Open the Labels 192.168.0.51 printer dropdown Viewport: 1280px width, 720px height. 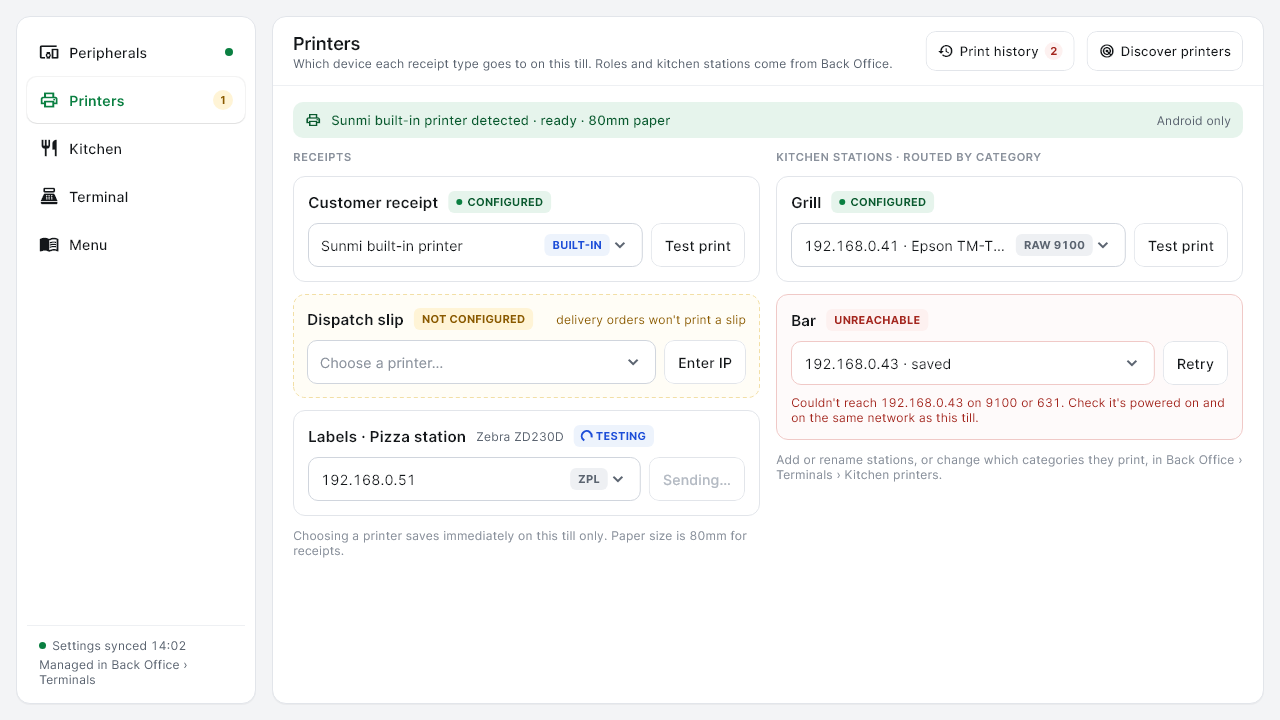pos(474,479)
